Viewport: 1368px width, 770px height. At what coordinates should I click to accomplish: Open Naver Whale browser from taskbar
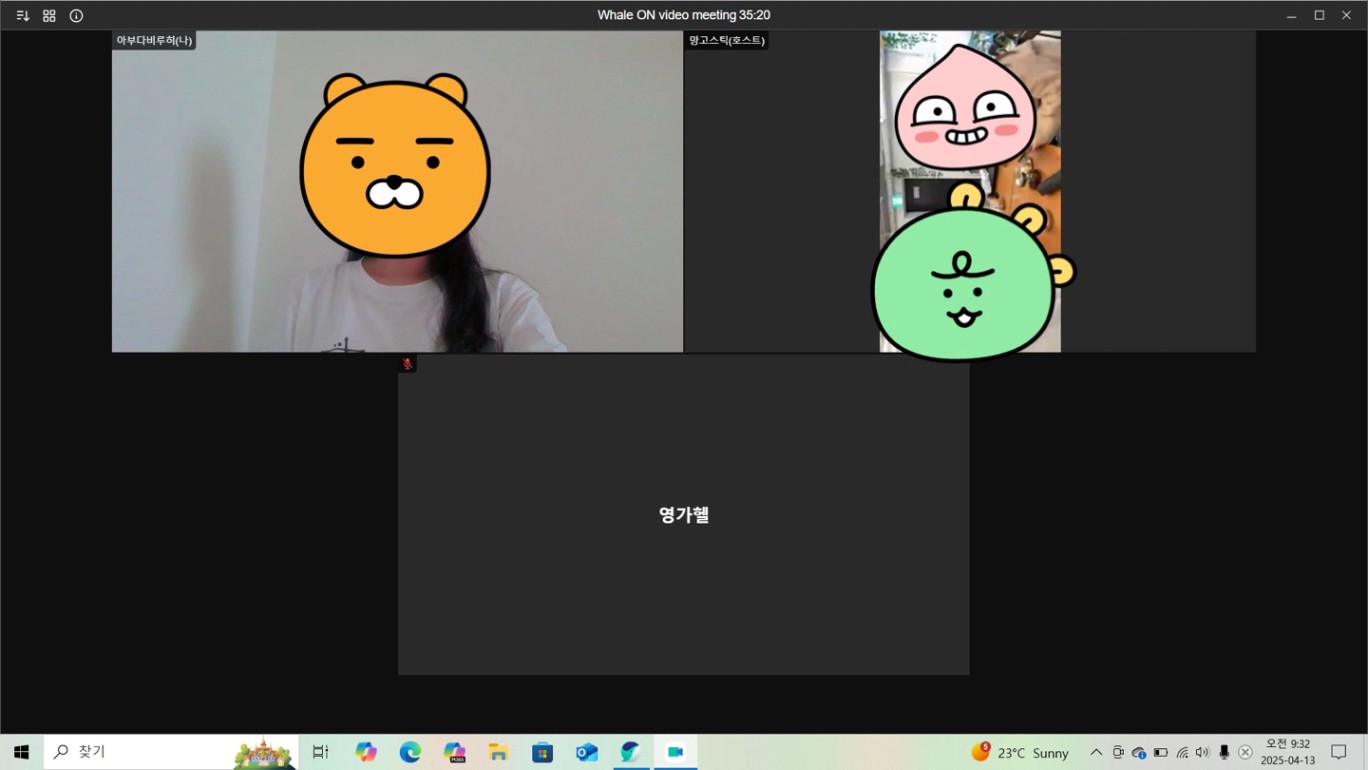[630, 752]
